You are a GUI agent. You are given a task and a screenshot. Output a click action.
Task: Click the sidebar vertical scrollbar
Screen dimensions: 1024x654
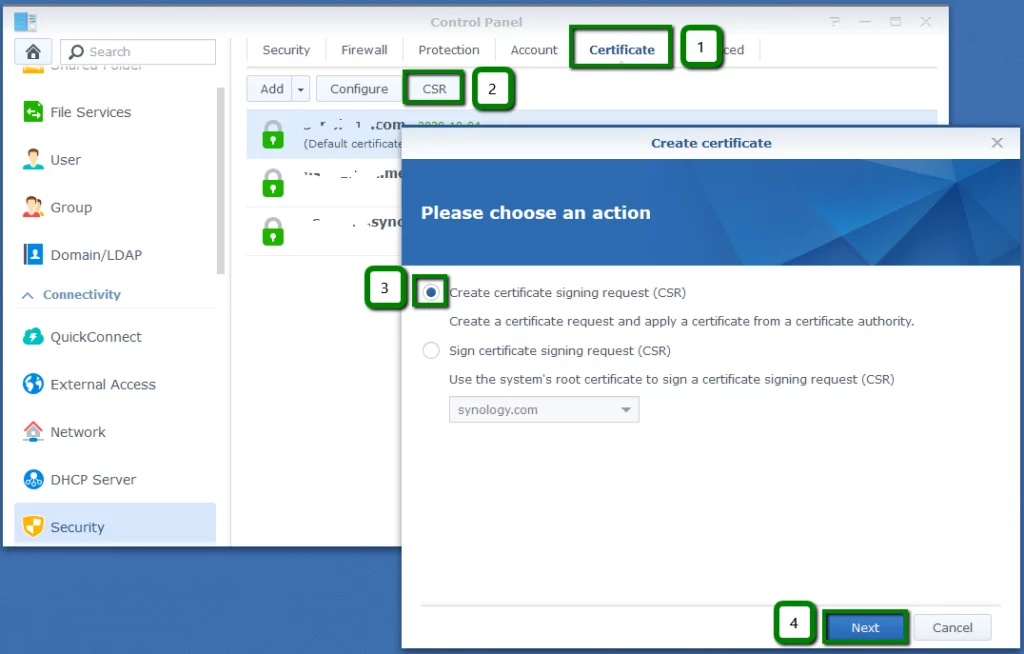(221, 180)
